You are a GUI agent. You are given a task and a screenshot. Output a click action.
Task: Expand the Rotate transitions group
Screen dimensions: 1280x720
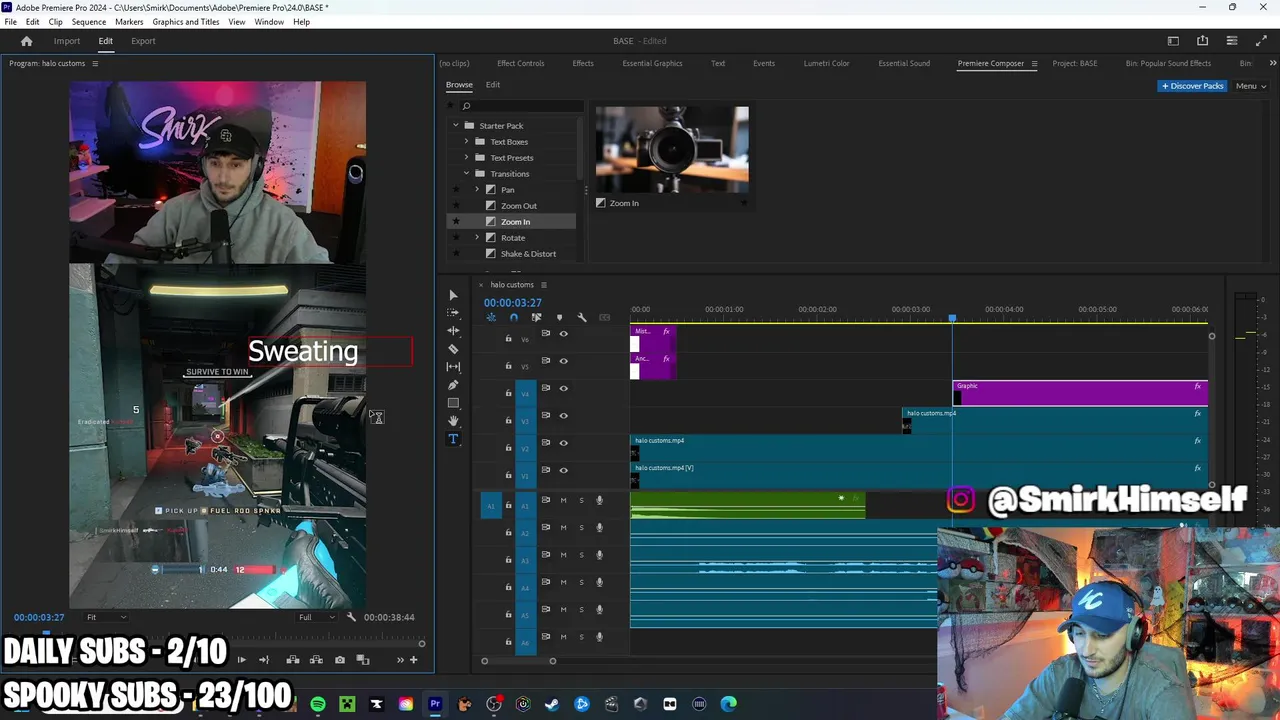click(477, 238)
